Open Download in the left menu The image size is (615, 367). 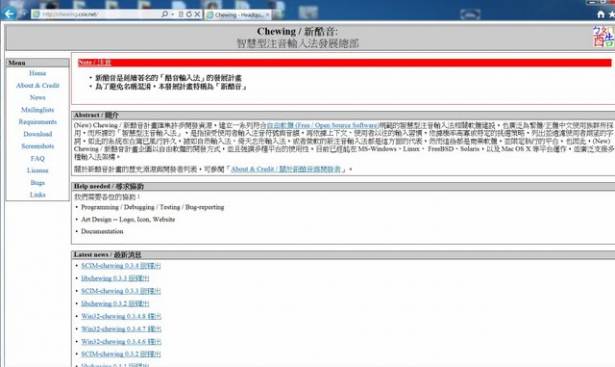click(38, 134)
